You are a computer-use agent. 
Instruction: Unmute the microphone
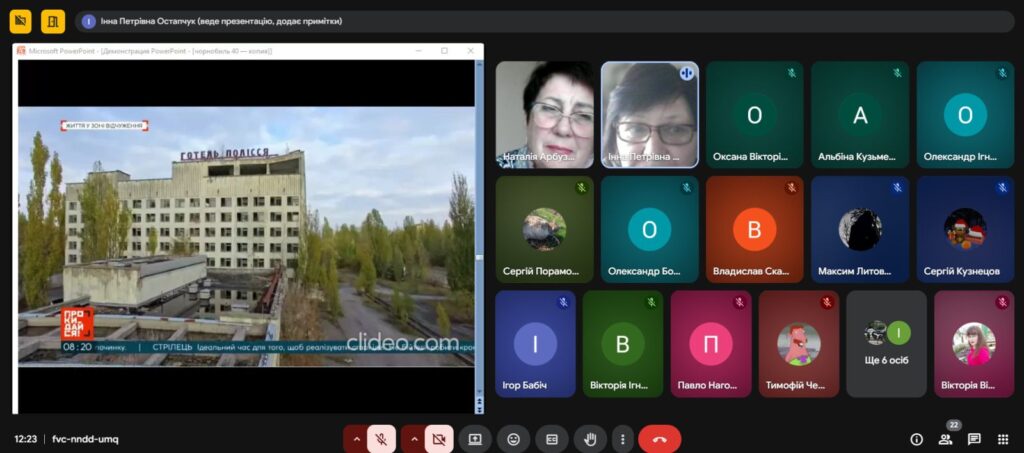pos(381,439)
